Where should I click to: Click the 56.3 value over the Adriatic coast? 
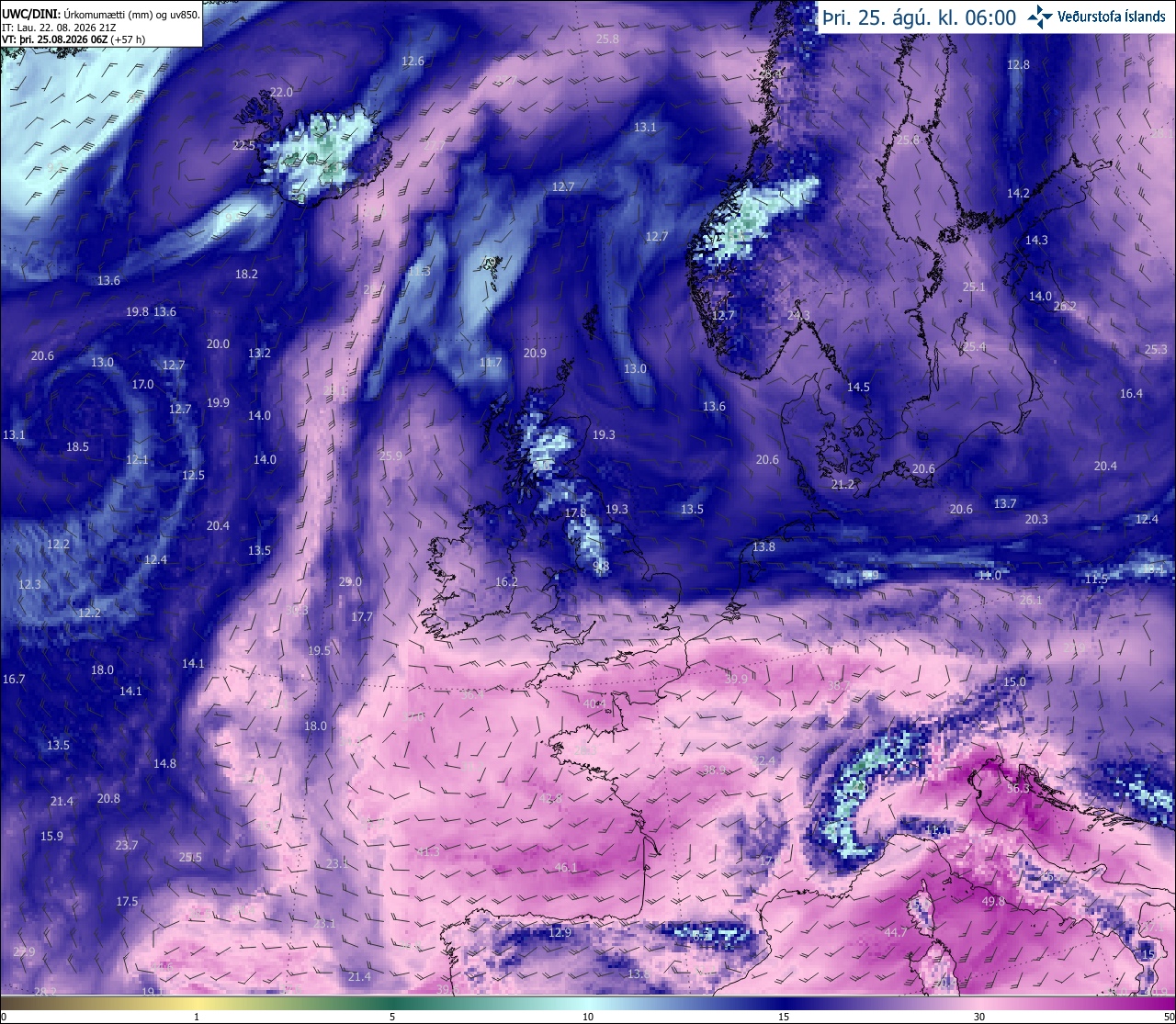coord(1018,788)
